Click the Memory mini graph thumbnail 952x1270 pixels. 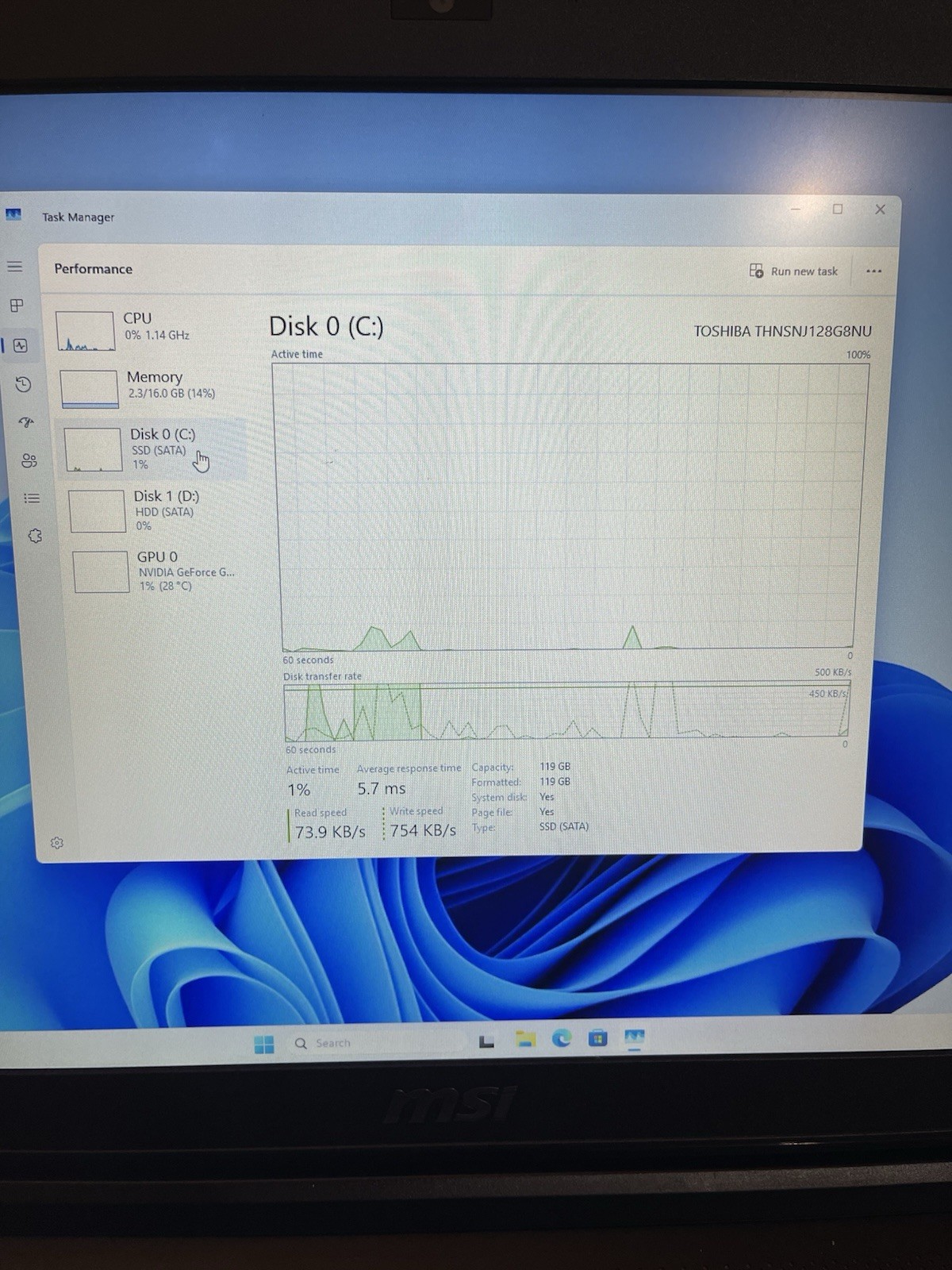coord(90,390)
